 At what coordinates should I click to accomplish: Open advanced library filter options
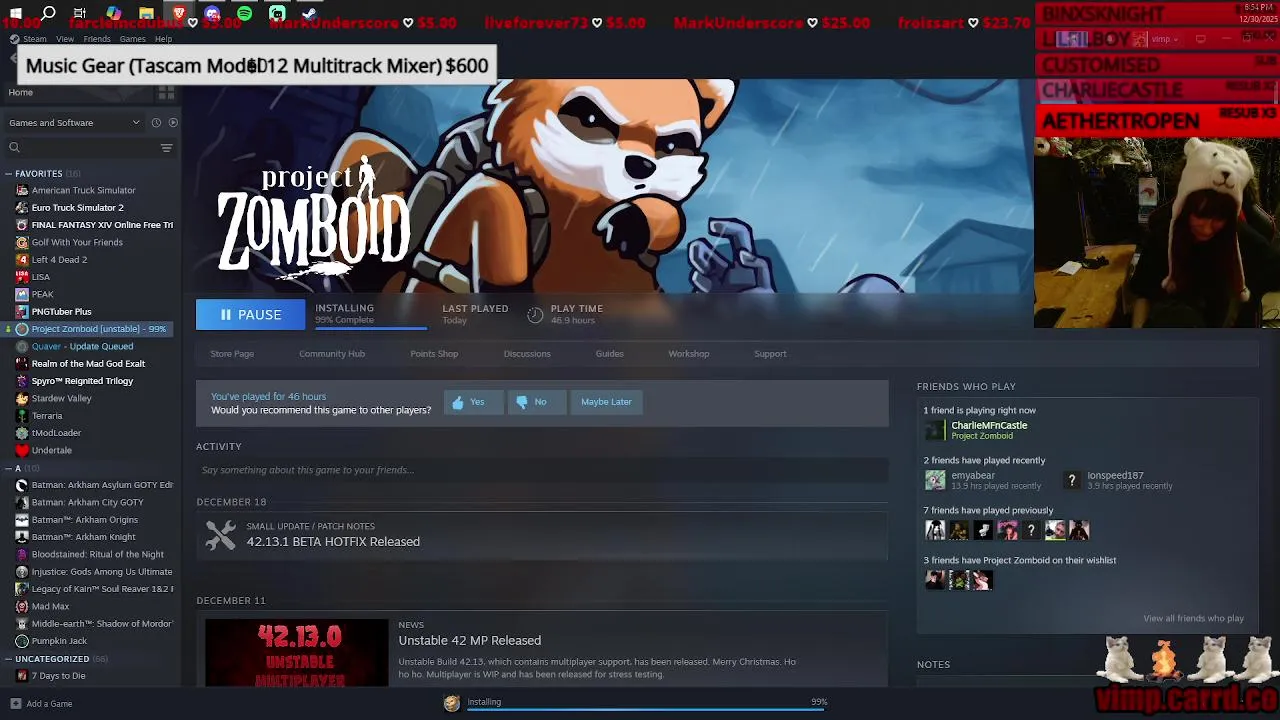[167, 148]
